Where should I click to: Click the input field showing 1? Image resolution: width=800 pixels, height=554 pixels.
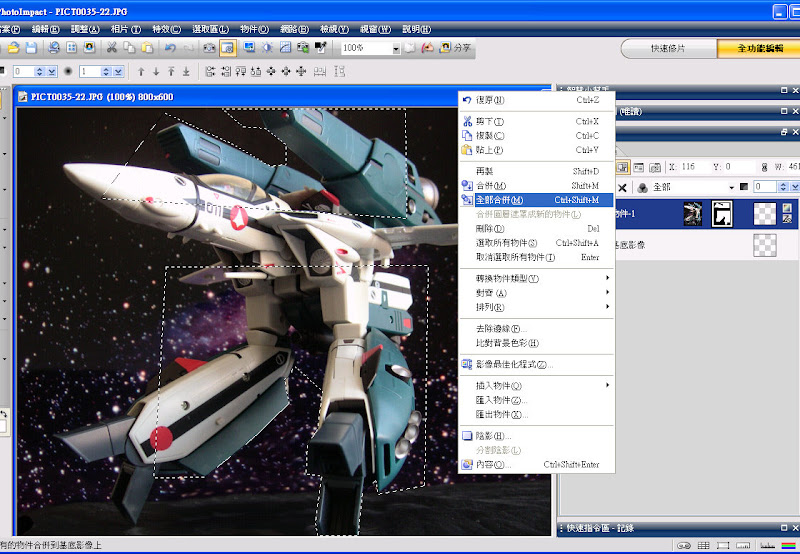point(90,71)
